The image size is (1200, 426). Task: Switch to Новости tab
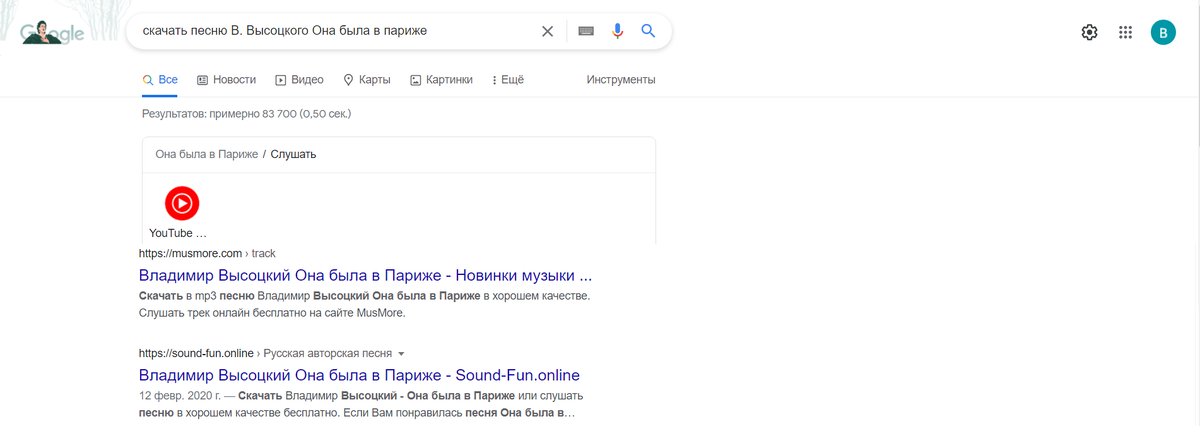tap(226, 80)
